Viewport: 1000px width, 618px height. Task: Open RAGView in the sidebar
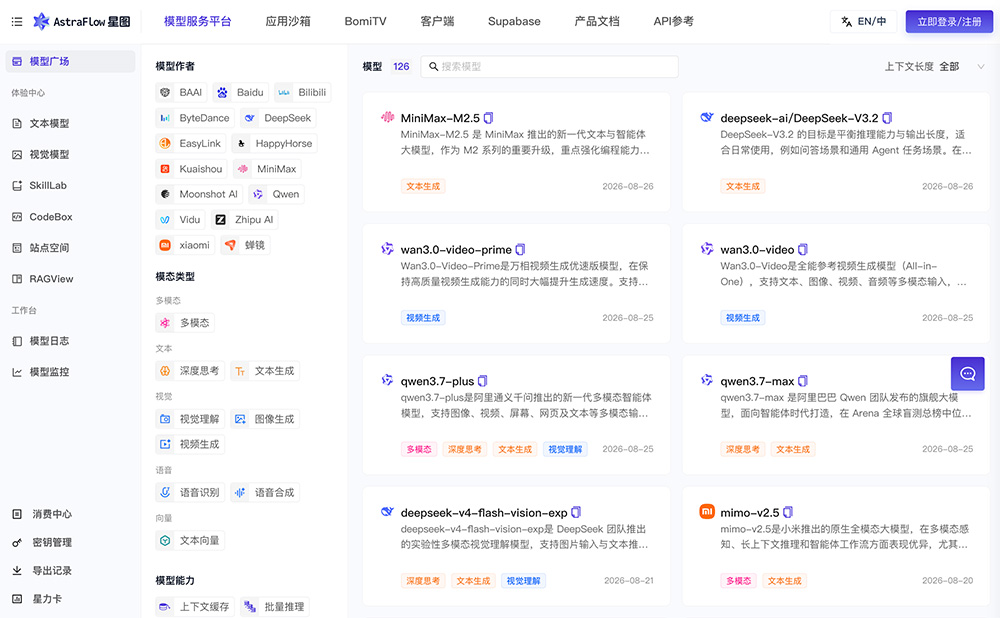(x=70, y=279)
